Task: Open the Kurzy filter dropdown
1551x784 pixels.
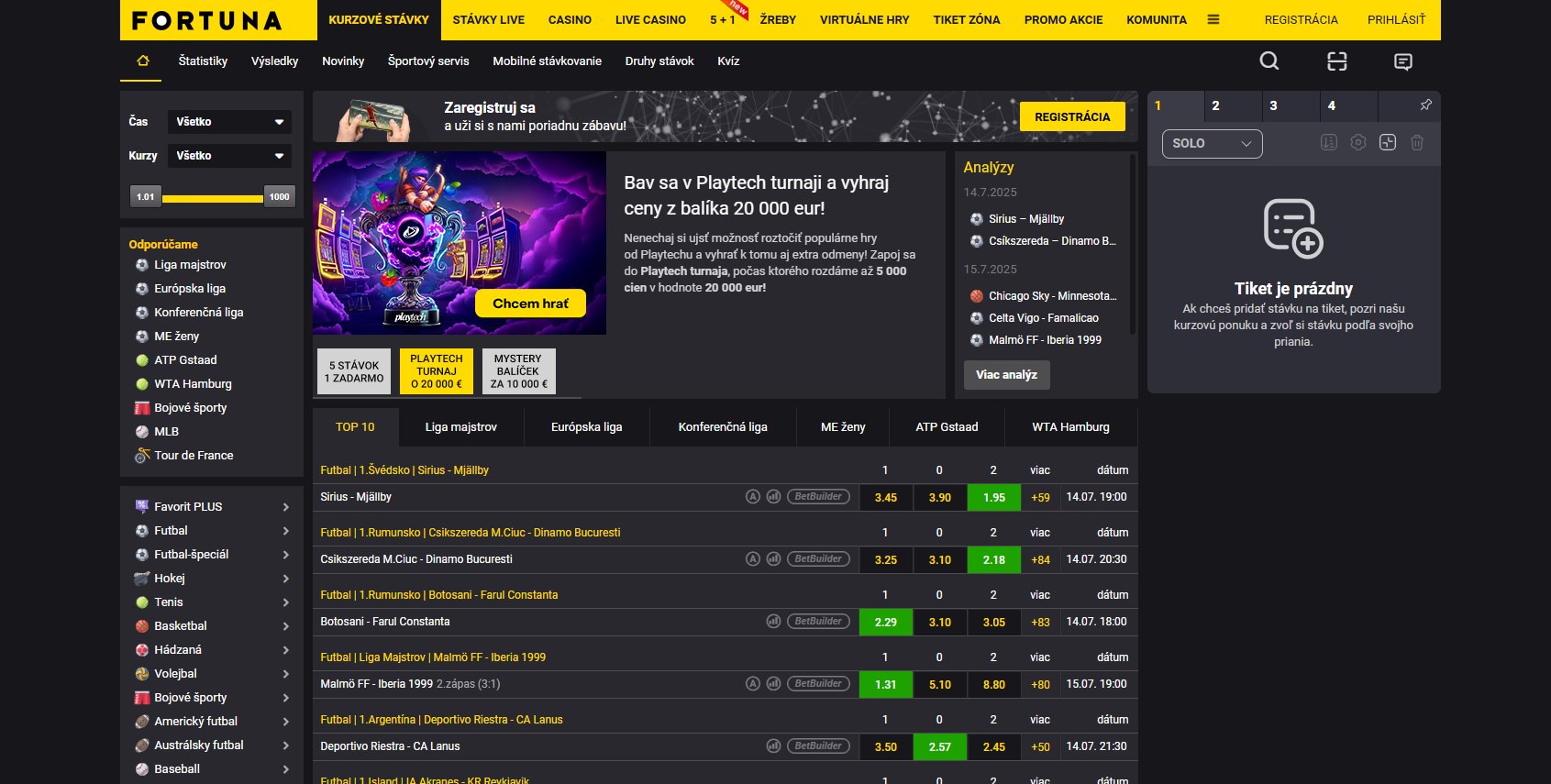Action: click(229, 156)
